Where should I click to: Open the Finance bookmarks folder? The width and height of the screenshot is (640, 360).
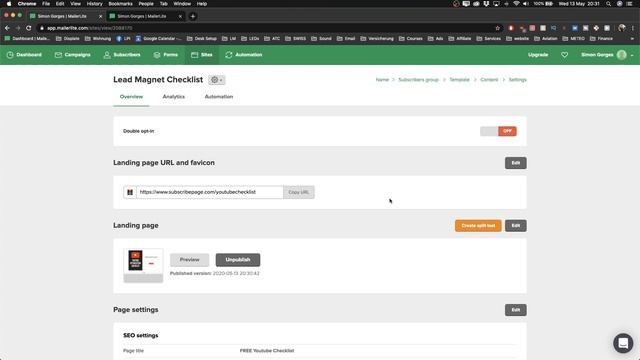click(601, 38)
